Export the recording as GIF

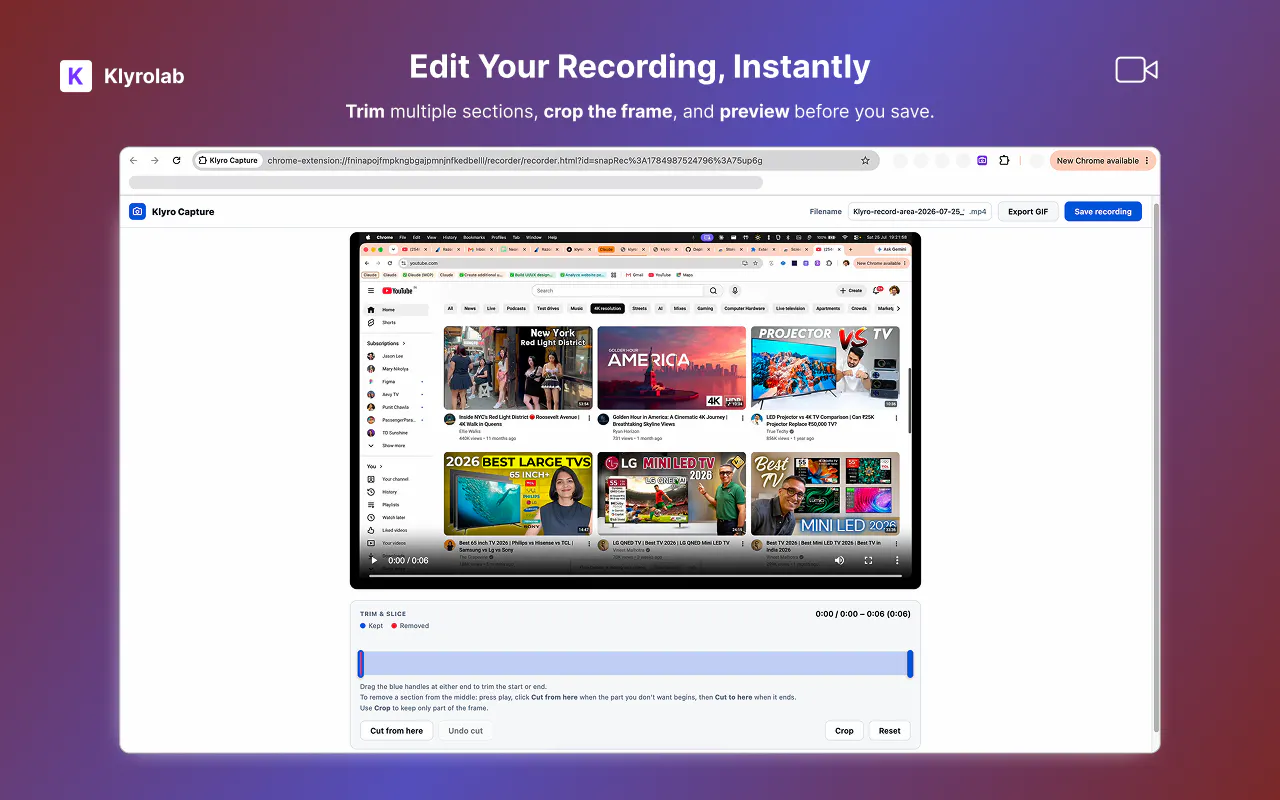point(1028,212)
